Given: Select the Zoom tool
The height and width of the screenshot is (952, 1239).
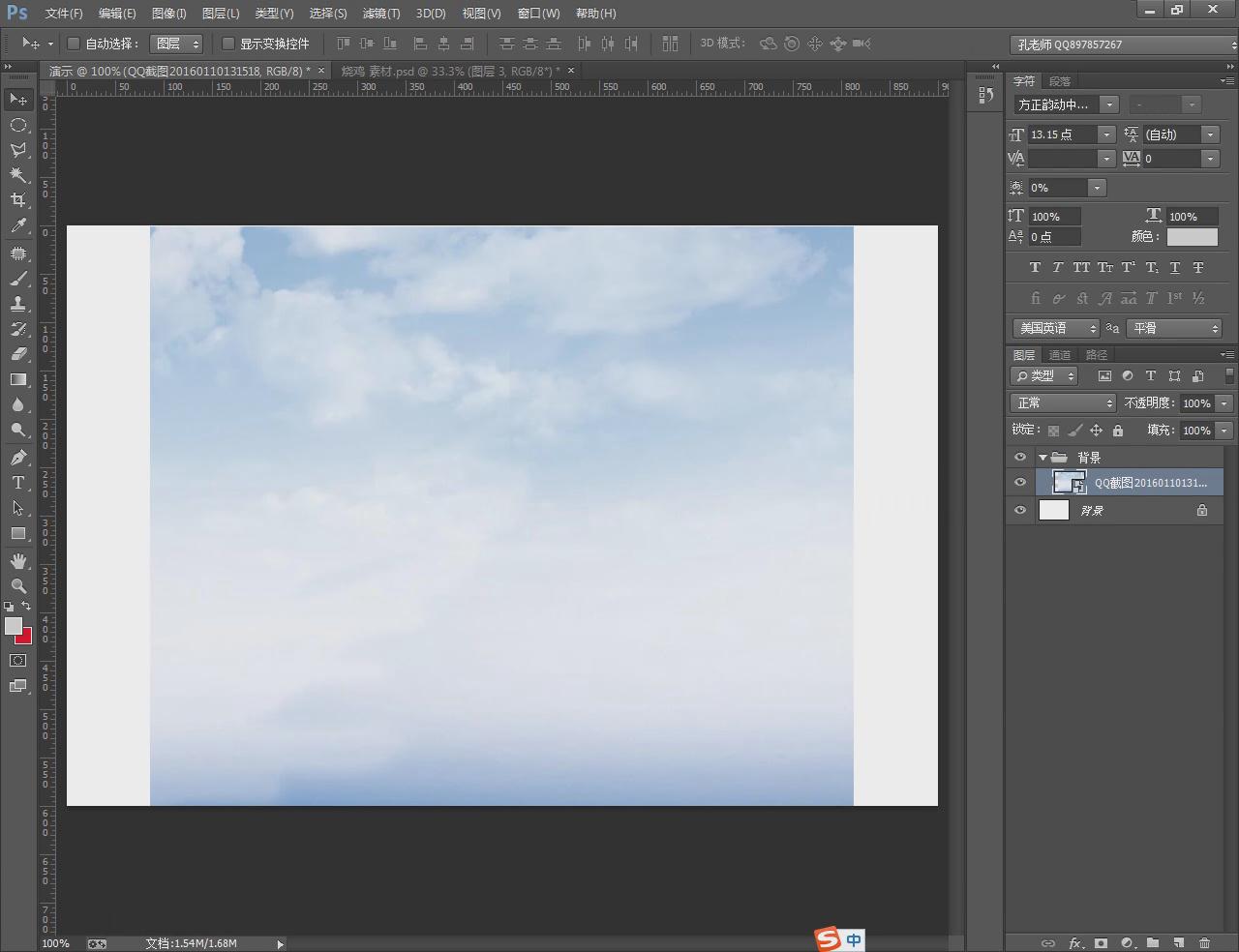Looking at the screenshot, I should coord(18,586).
